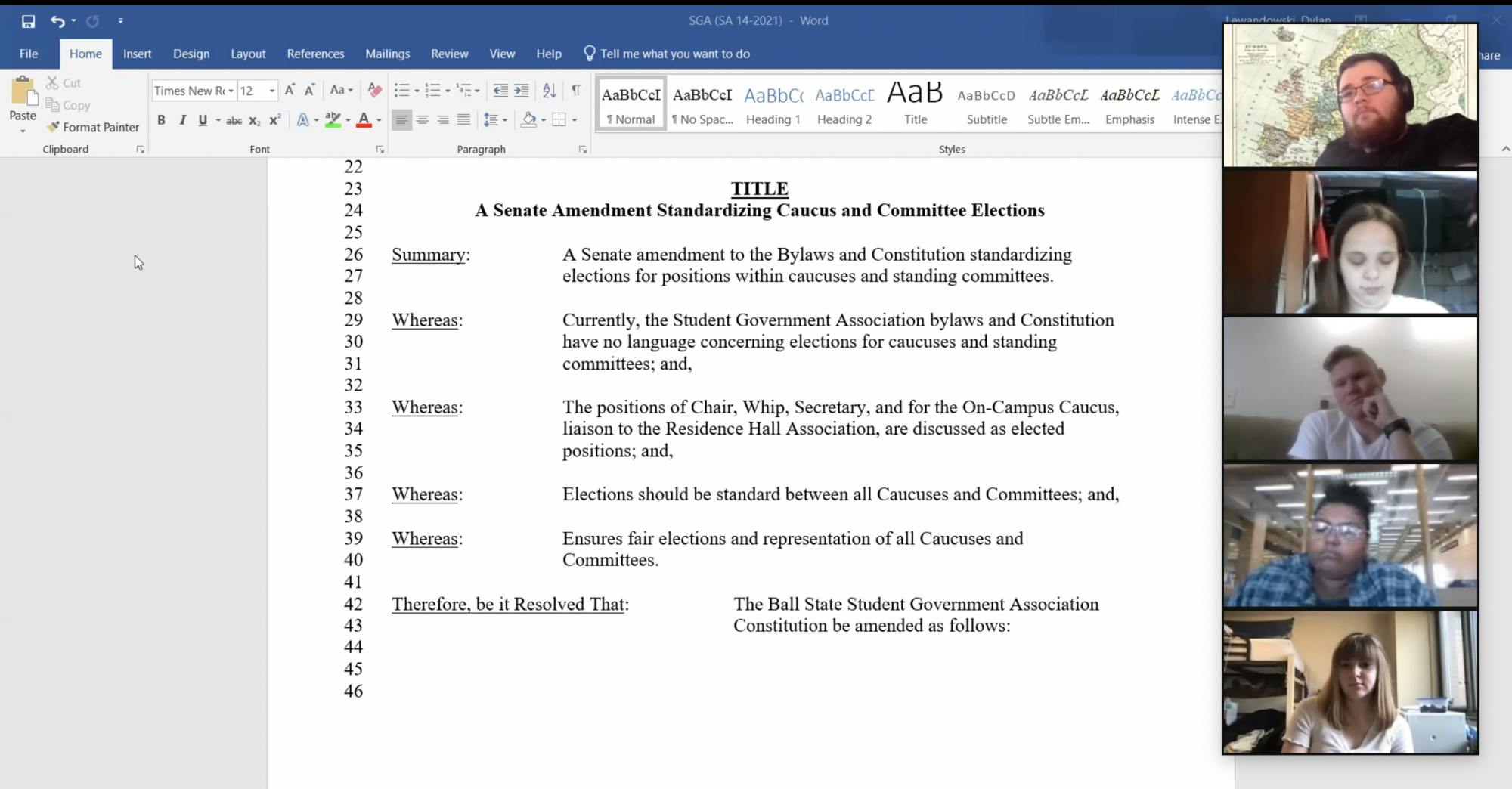Image resolution: width=1512 pixels, height=789 pixels.
Task: Switch to the References tab
Action: click(315, 54)
